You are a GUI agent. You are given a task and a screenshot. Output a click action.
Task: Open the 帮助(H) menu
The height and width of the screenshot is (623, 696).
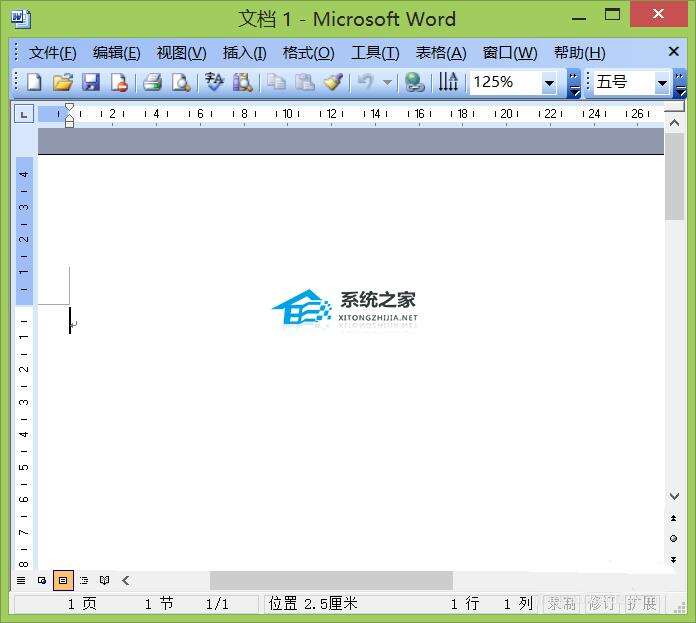tap(580, 53)
